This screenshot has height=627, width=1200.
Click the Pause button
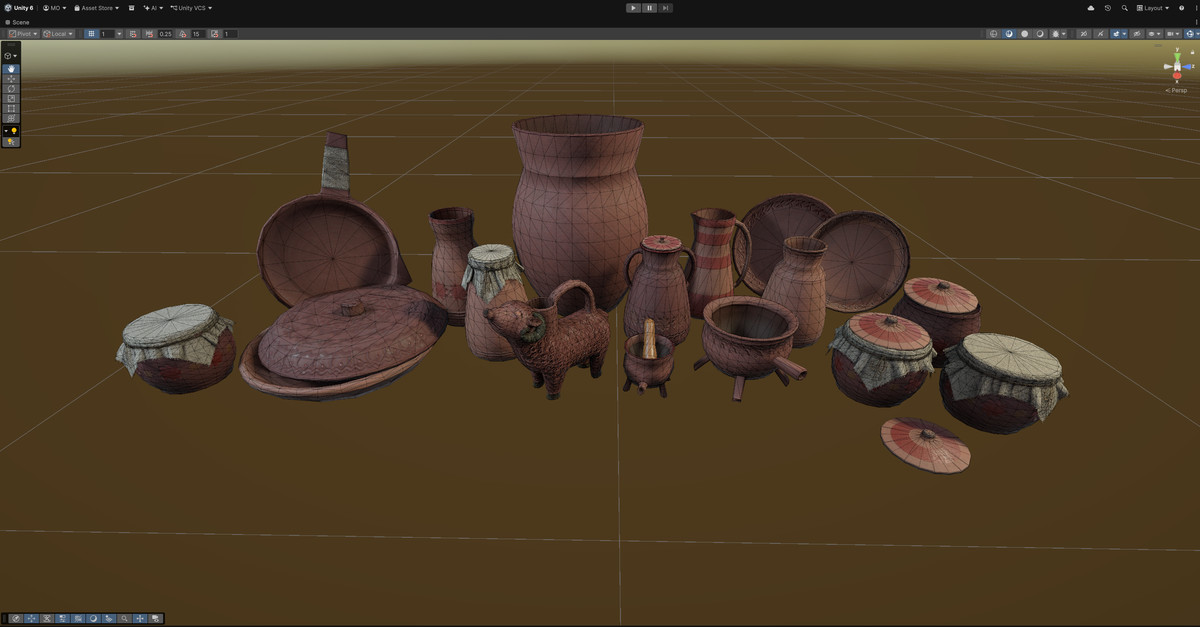(649, 8)
